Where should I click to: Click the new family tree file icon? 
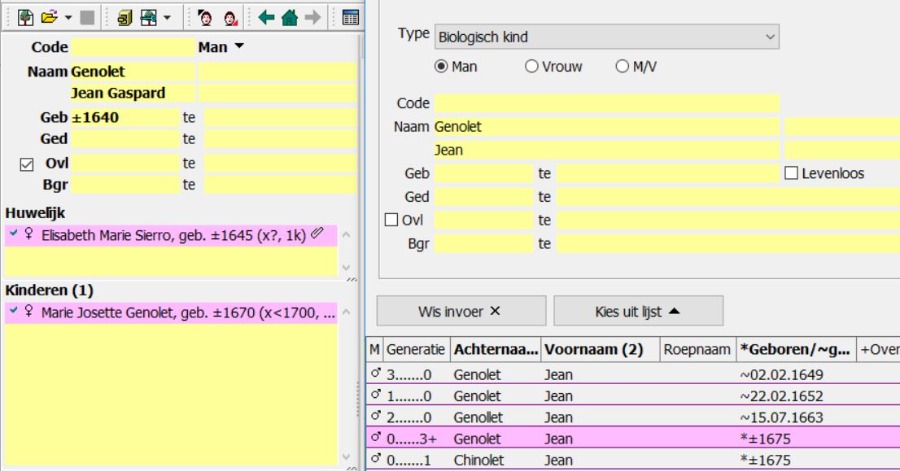point(26,17)
